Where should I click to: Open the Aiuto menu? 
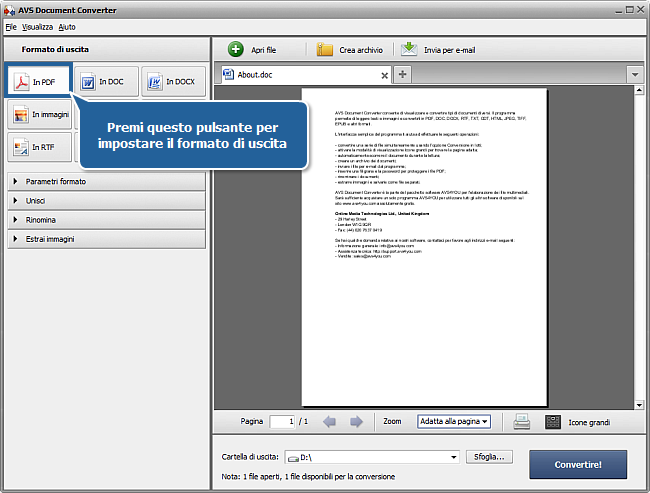[x=67, y=27]
